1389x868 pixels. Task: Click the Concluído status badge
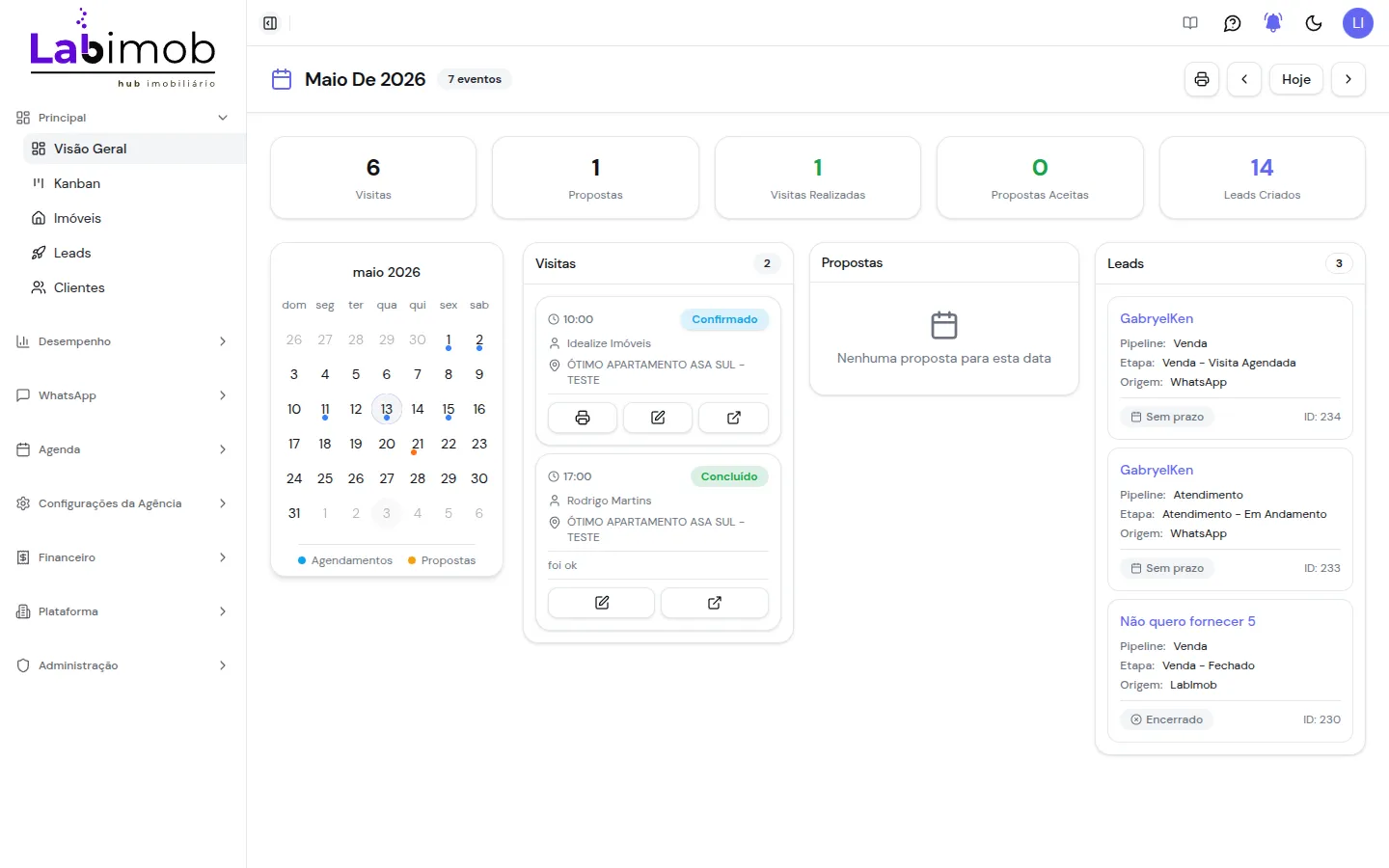pos(729,476)
